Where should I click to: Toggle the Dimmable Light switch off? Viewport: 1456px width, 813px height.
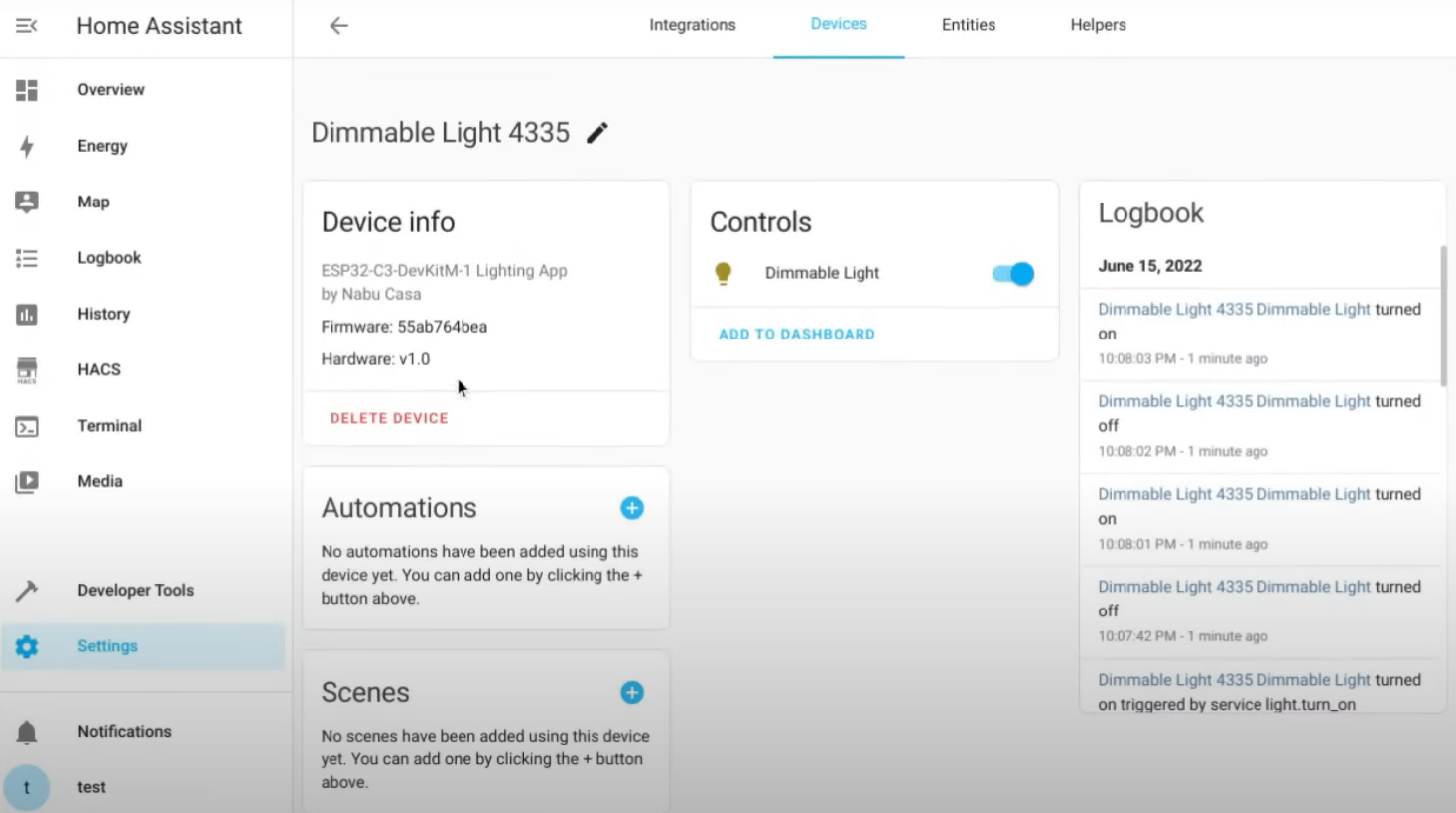[1010, 273]
